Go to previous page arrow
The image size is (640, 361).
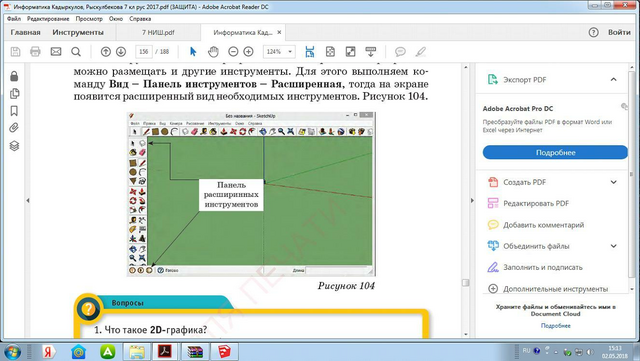106,51
